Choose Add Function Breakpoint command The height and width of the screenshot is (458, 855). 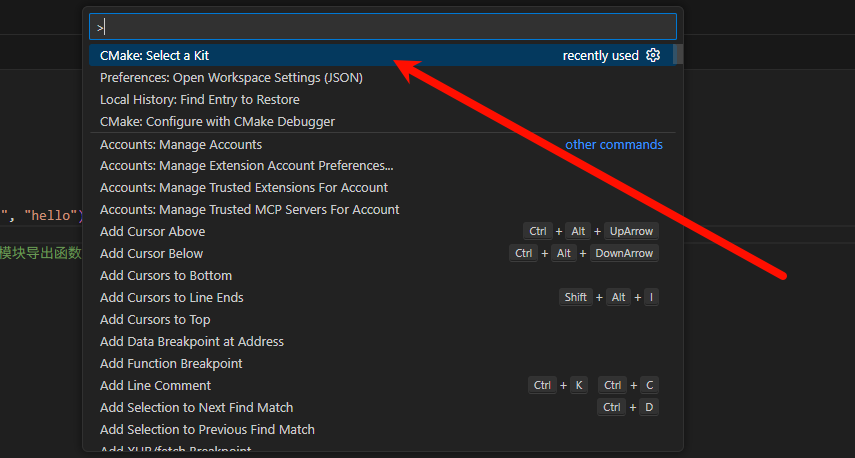[381, 364]
